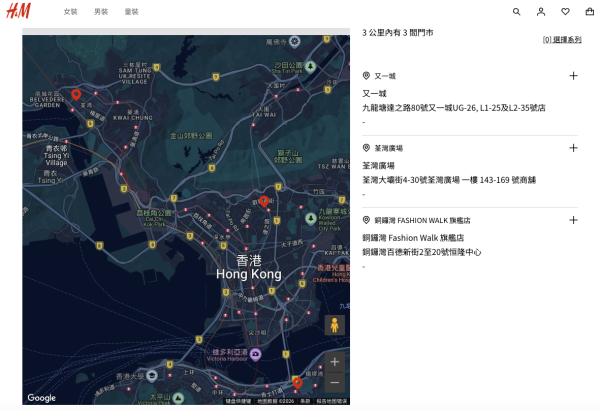Click the Street View pegman icon
Screen dimensions: 600x410
pos(335,325)
